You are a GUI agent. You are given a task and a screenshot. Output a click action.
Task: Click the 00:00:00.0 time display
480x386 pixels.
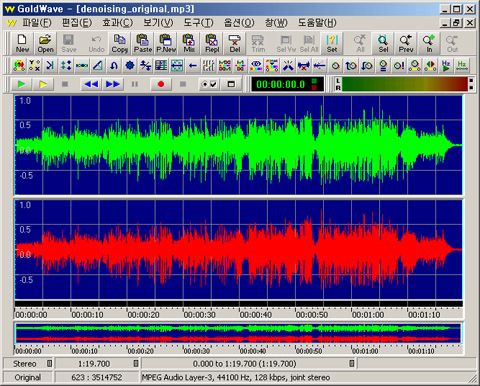(x=287, y=84)
